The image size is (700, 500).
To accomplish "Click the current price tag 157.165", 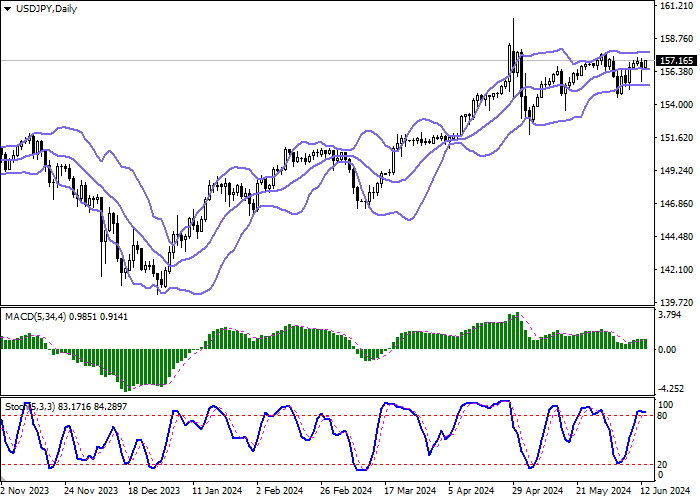I will coord(676,61).
